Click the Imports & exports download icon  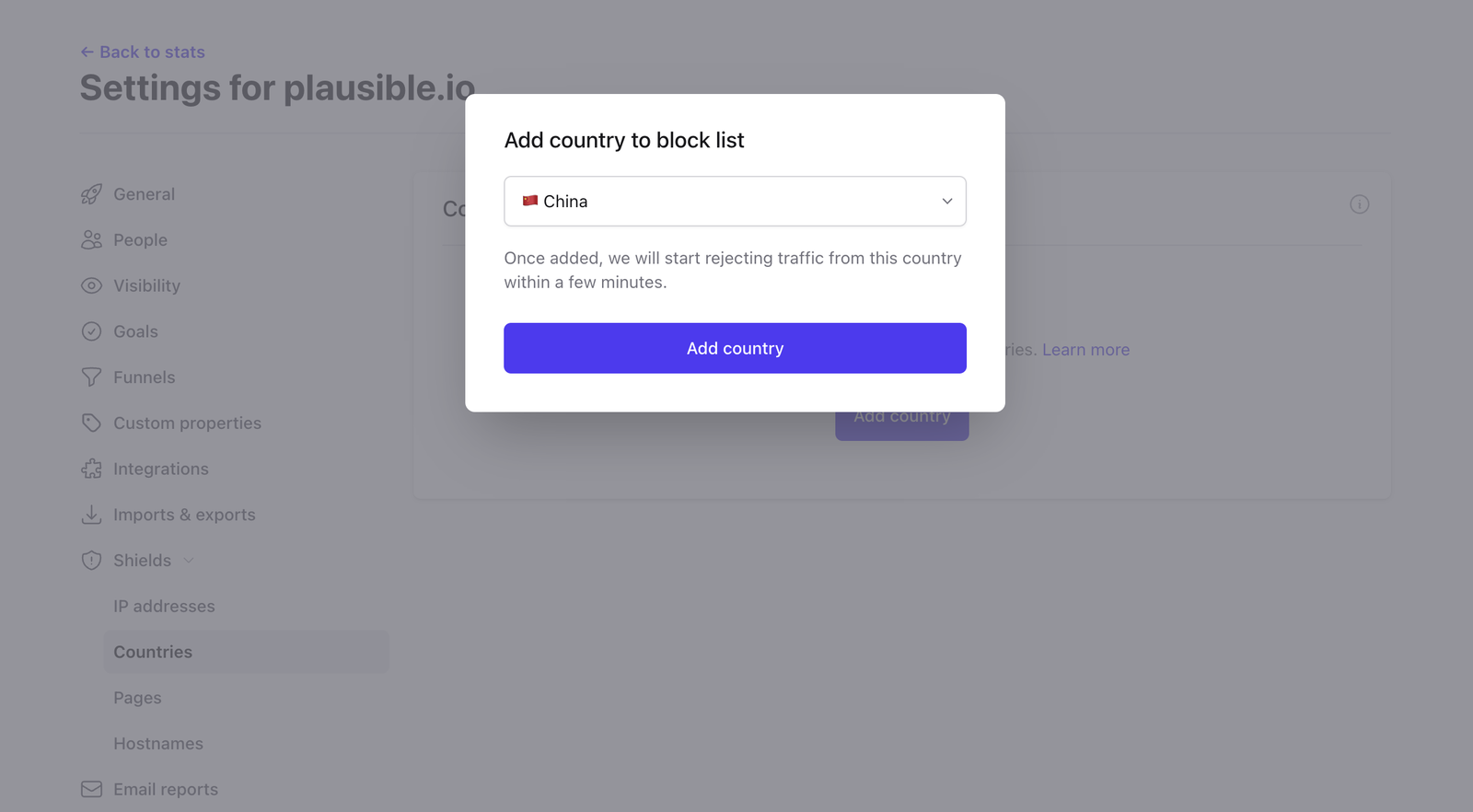coord(91,515)
